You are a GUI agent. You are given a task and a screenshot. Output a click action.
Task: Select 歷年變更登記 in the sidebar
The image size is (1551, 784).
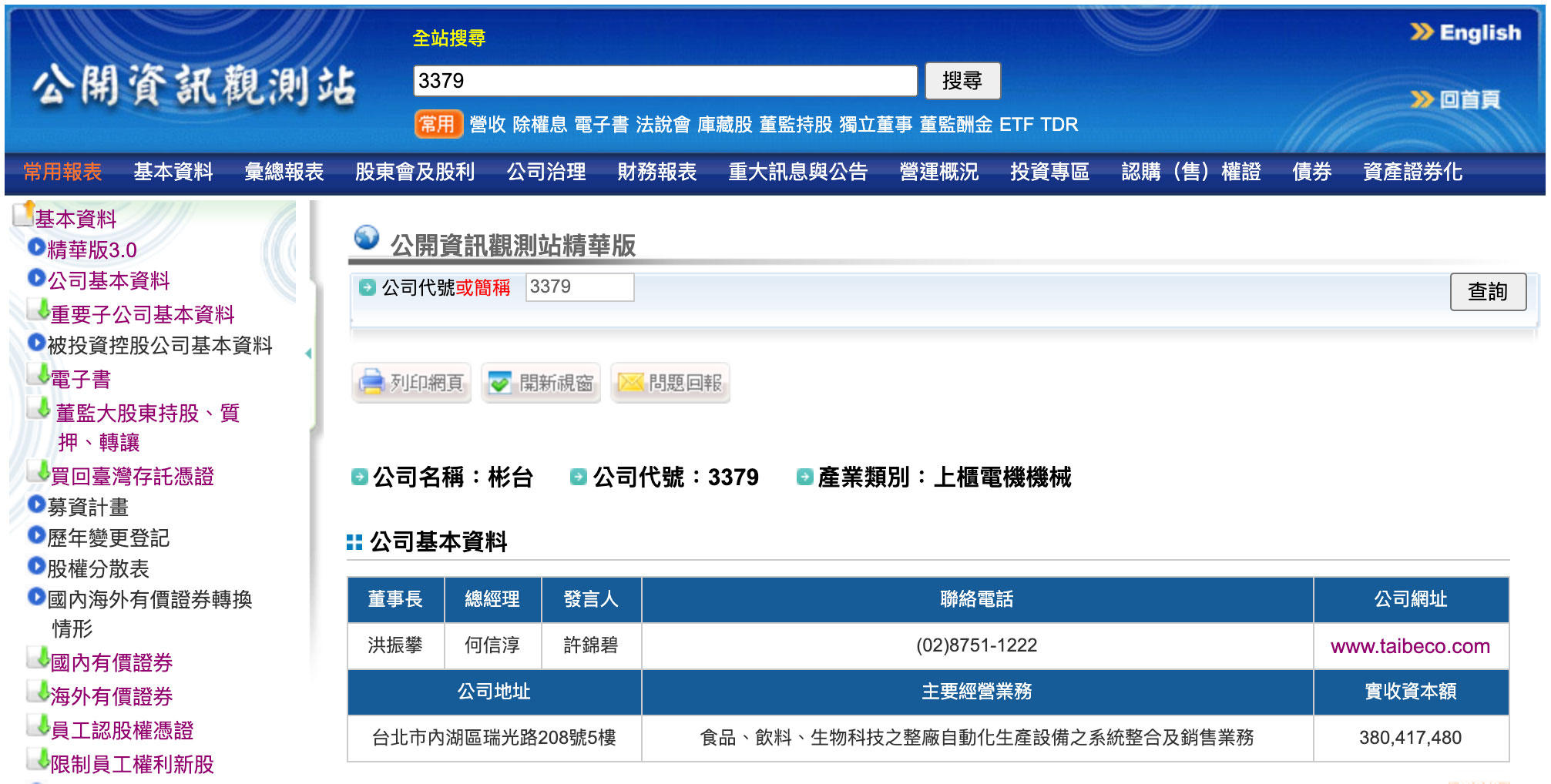tap(109, 538)
